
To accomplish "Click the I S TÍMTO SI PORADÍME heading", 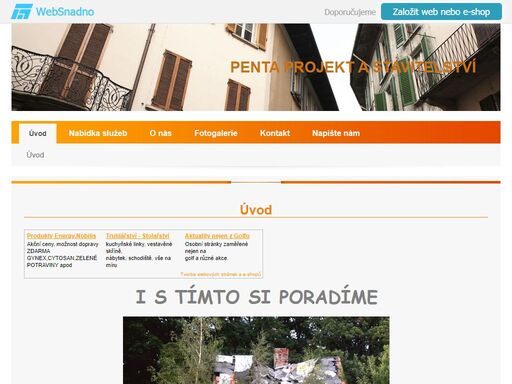I will click(256, 297).
